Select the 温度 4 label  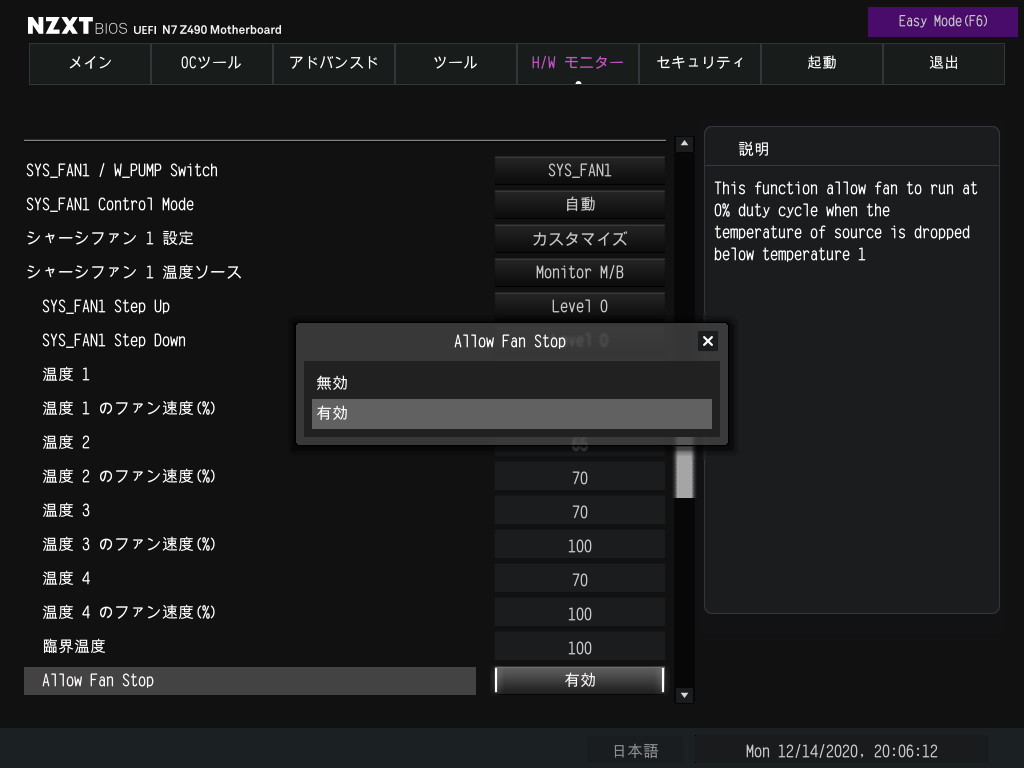click(x=66, y=578)
